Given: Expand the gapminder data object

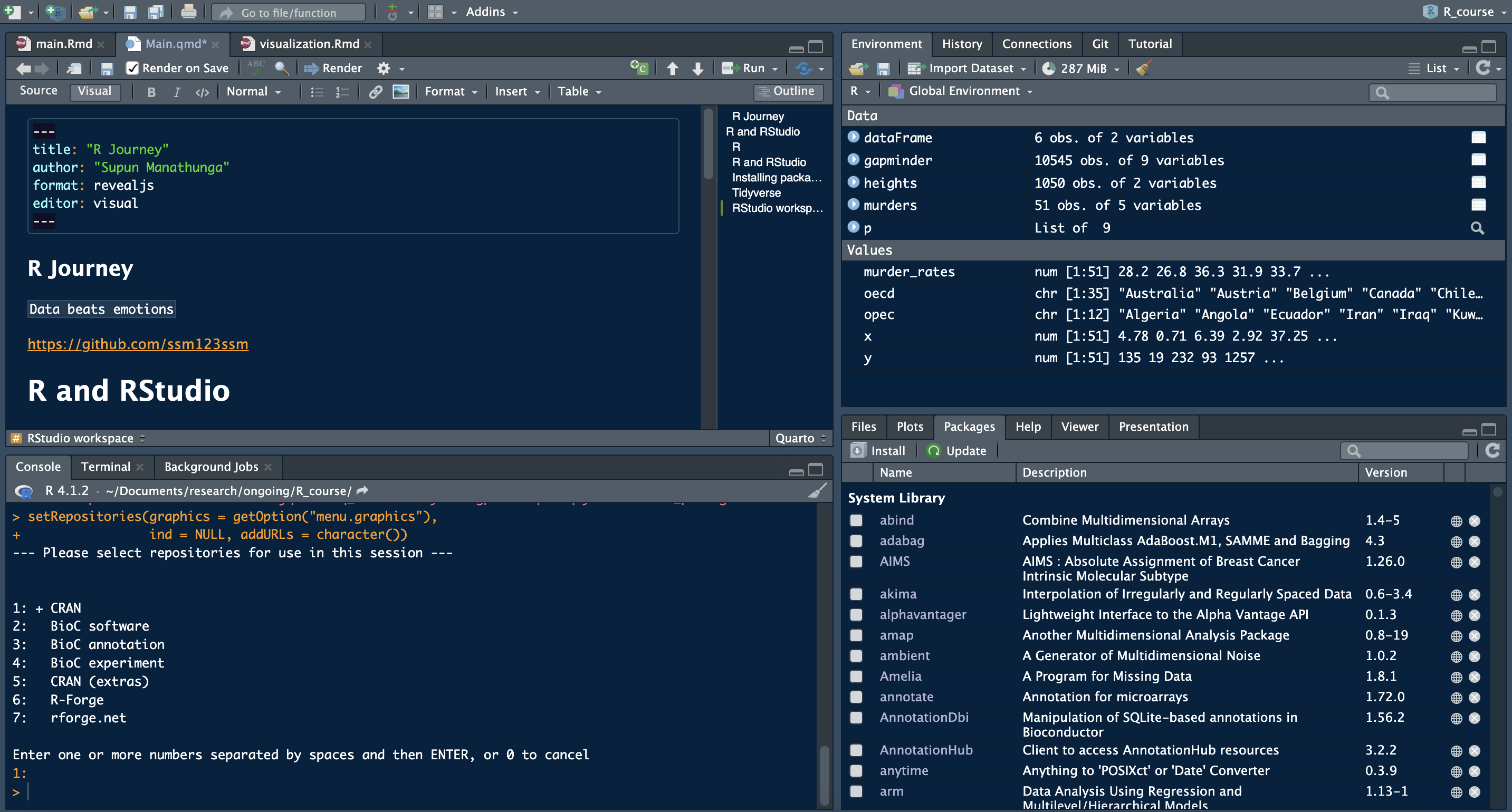Looking at the screenshot, I should click(854, 160).
